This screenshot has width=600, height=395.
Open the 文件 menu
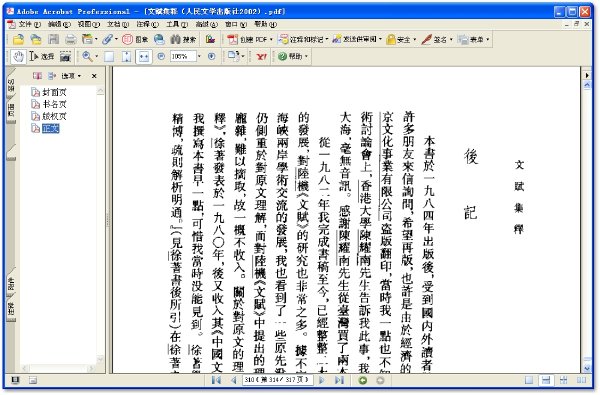click(29, 24)
